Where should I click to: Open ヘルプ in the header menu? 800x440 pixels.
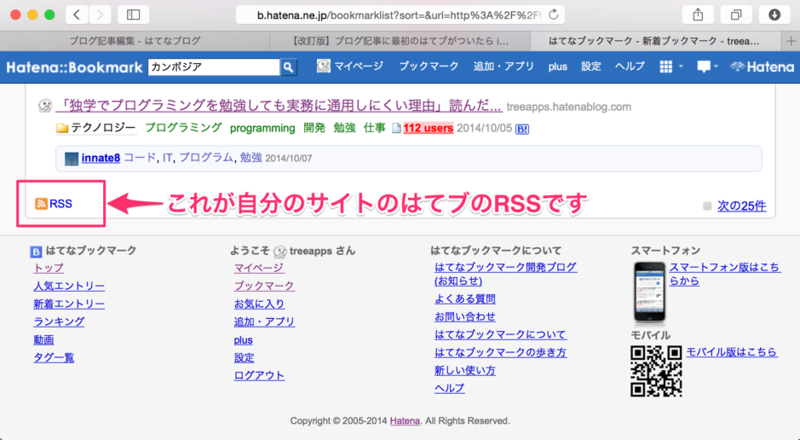tap(630, 66)
